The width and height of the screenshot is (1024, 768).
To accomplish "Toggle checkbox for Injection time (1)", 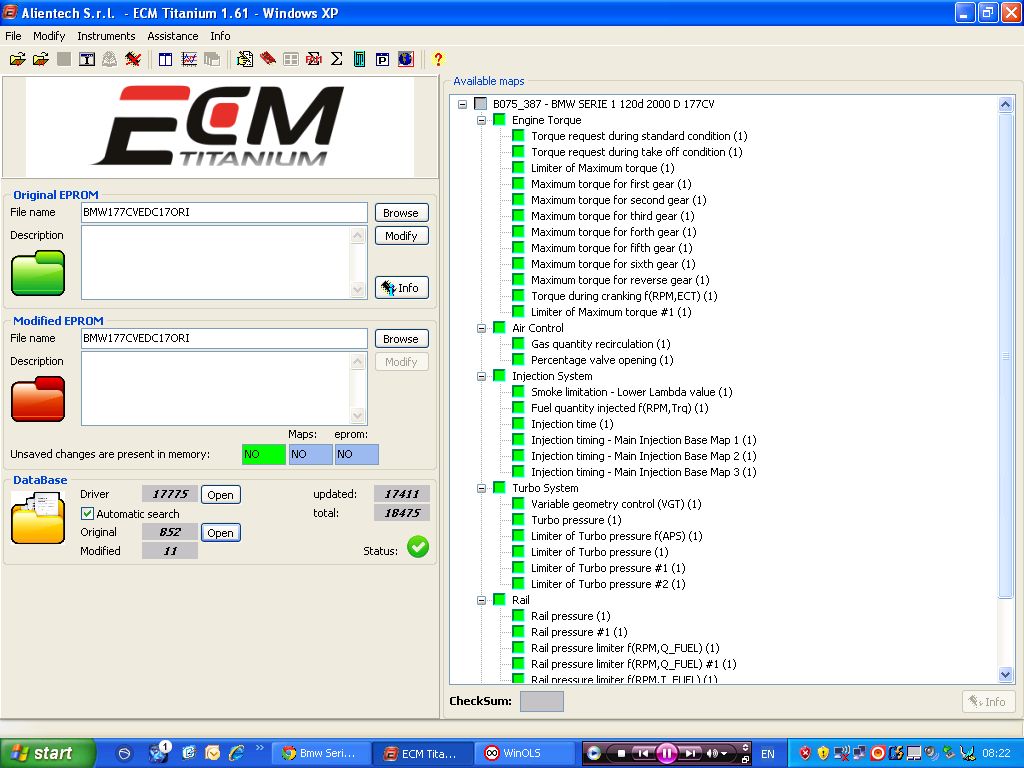I will click(519, 424).
